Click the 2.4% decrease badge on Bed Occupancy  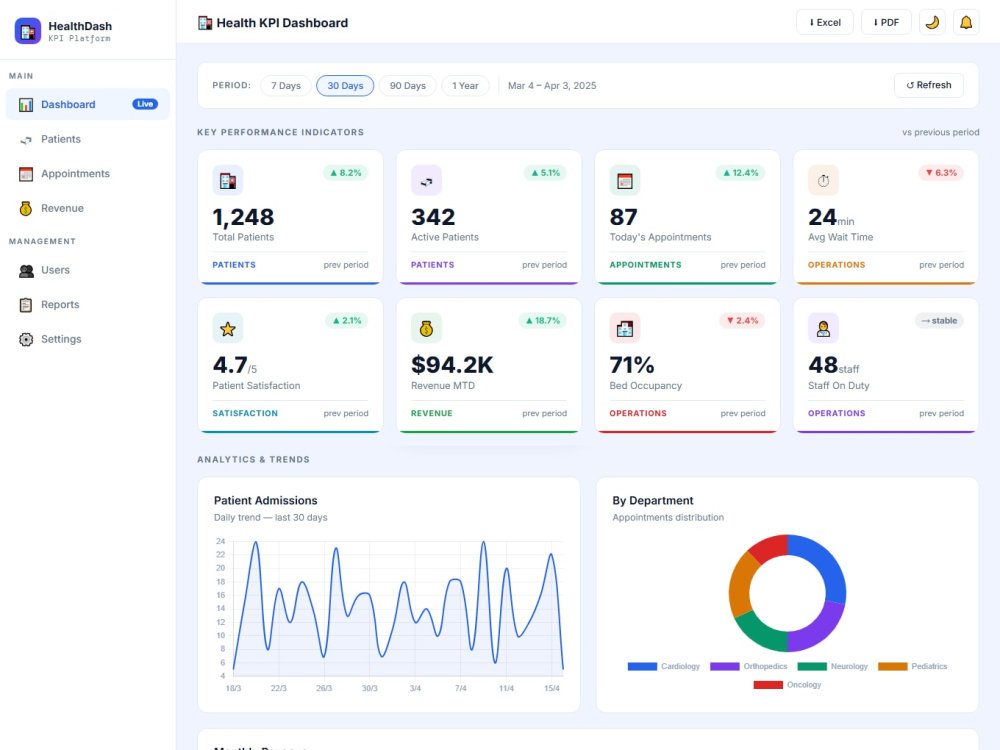742,321
